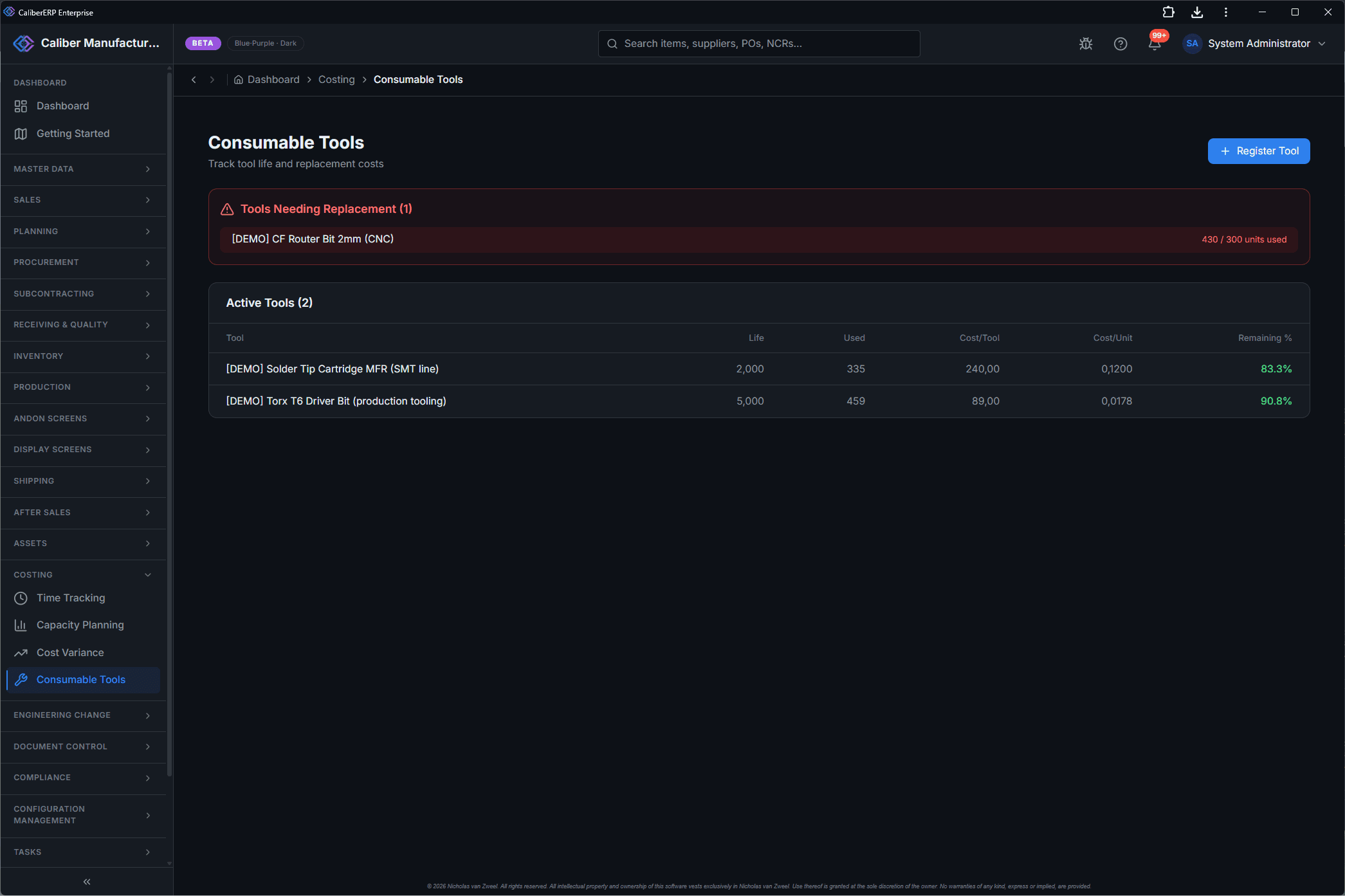Screen dimensions: 1345x896
Task: Open Dashboard in sidebar
Action: point(83,106)
